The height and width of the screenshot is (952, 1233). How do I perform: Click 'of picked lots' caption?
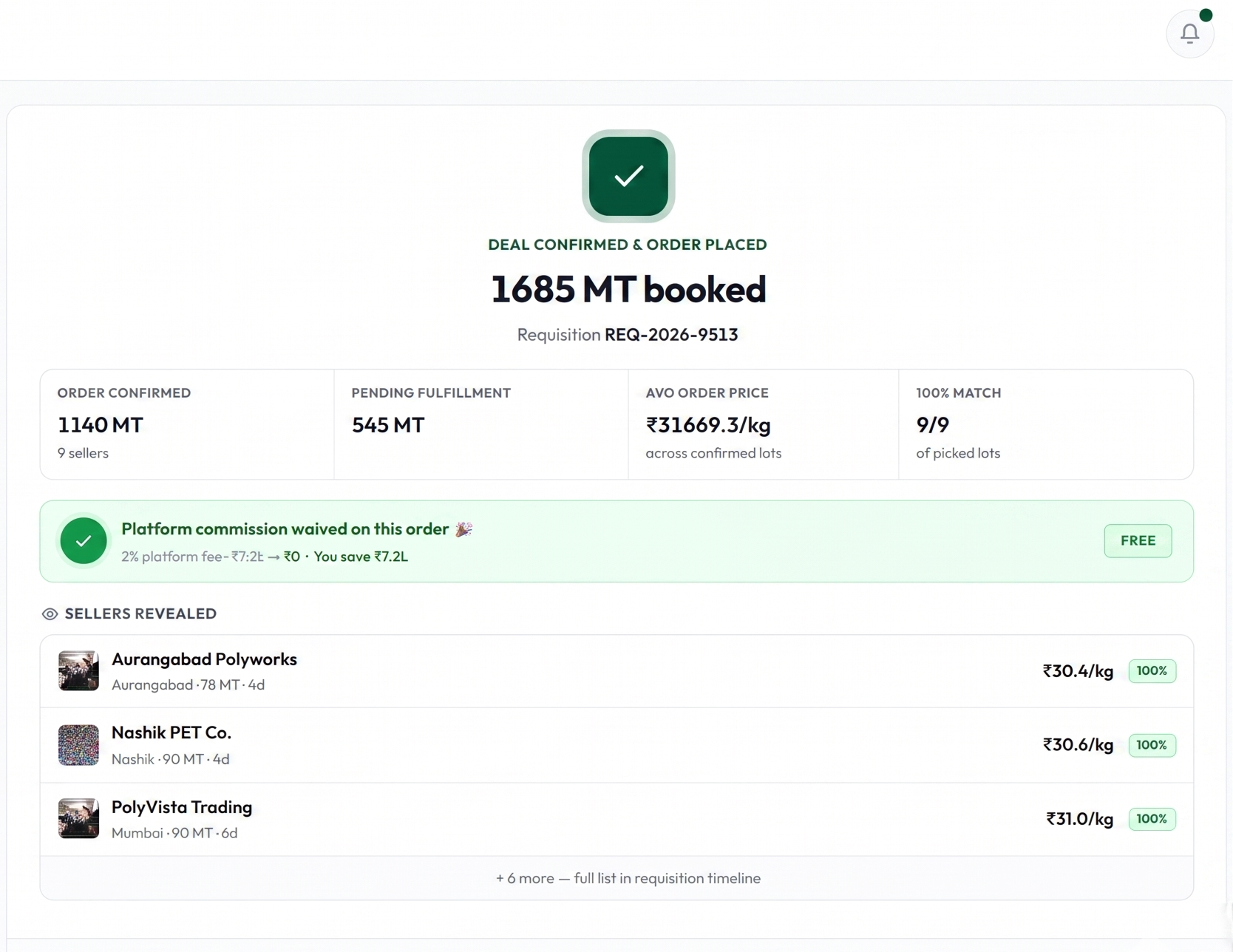click(958, 453)
